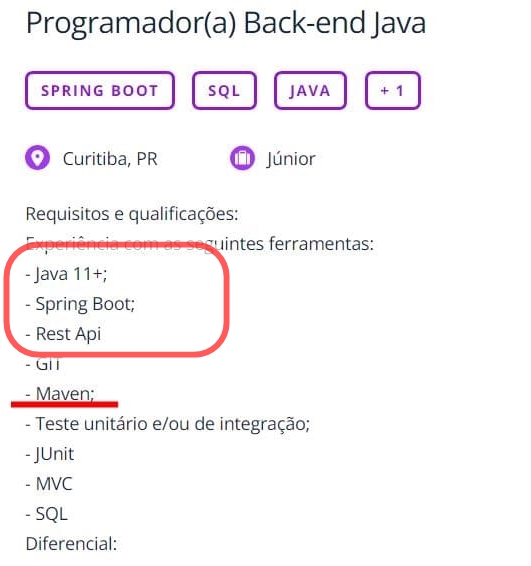
Task: Select the SPRING BOOT tag
Action: coord(100,91)
